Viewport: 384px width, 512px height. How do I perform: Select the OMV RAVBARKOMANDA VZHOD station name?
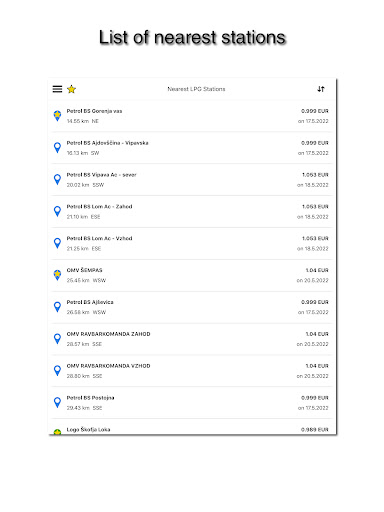coord(108,366)
